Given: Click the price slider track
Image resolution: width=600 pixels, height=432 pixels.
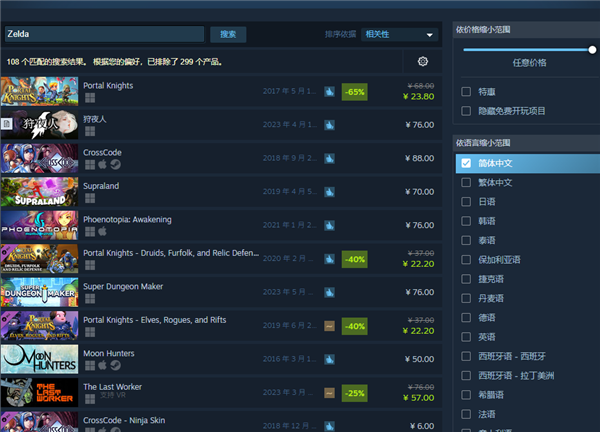Looking at the screenshot, I should tap(526, 50).
